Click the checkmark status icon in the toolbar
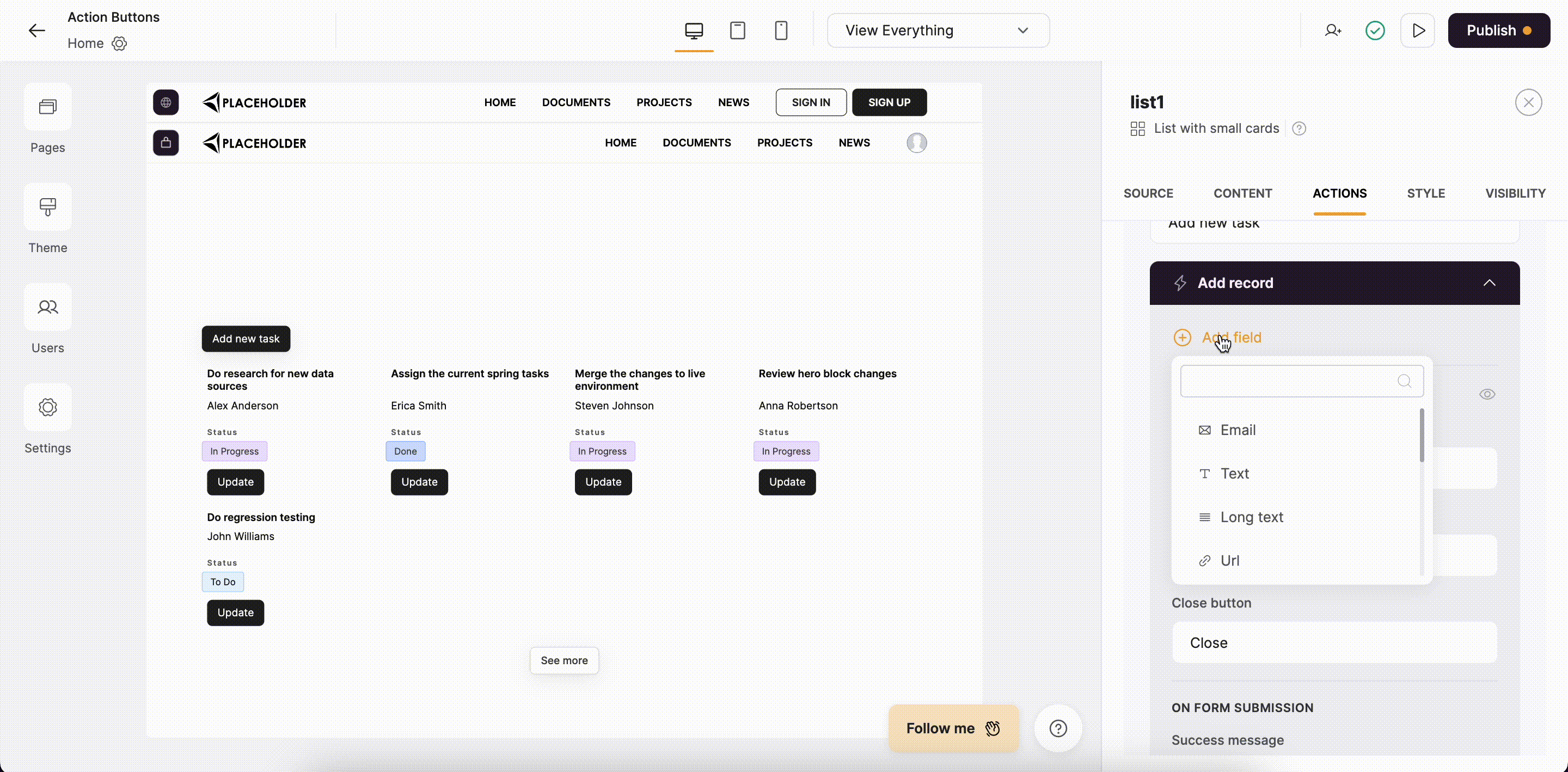This screenshot has width=1568, height=772. tap(1375, 30)
